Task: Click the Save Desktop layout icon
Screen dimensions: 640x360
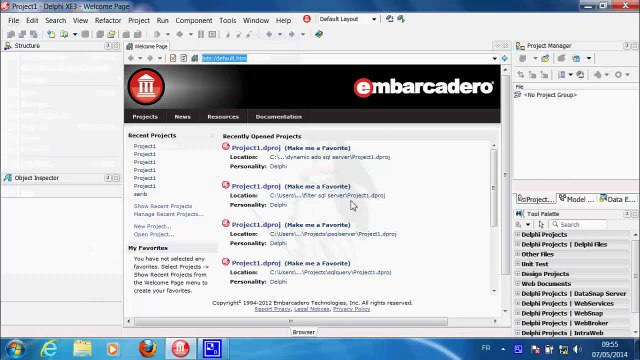Action: click(390, 19)
